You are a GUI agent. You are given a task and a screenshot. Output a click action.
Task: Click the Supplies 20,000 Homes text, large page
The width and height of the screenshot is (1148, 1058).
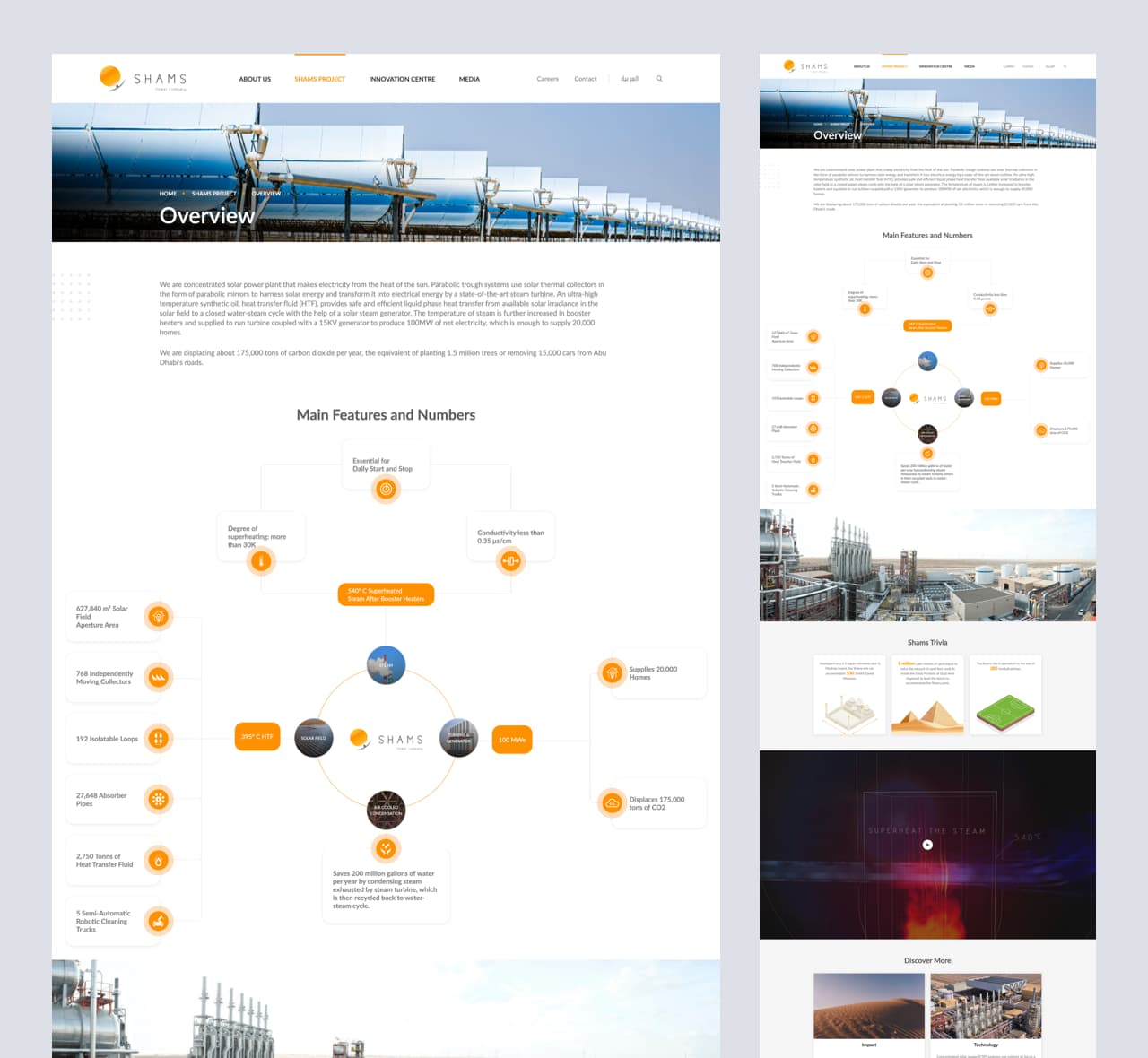[653, 673]
